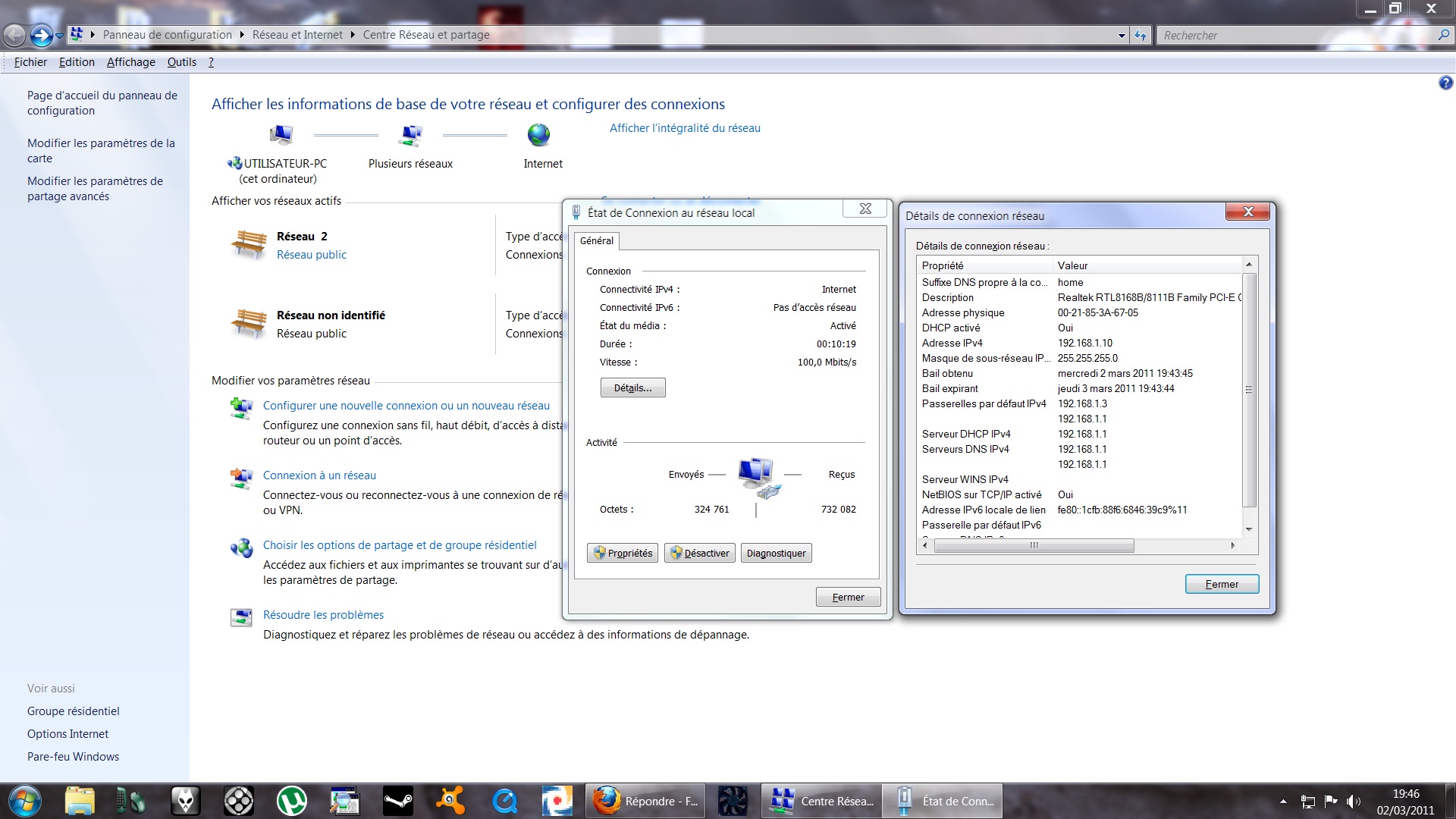
Task: Open the recent pages dropdown arrow
Action: (60, 36)
